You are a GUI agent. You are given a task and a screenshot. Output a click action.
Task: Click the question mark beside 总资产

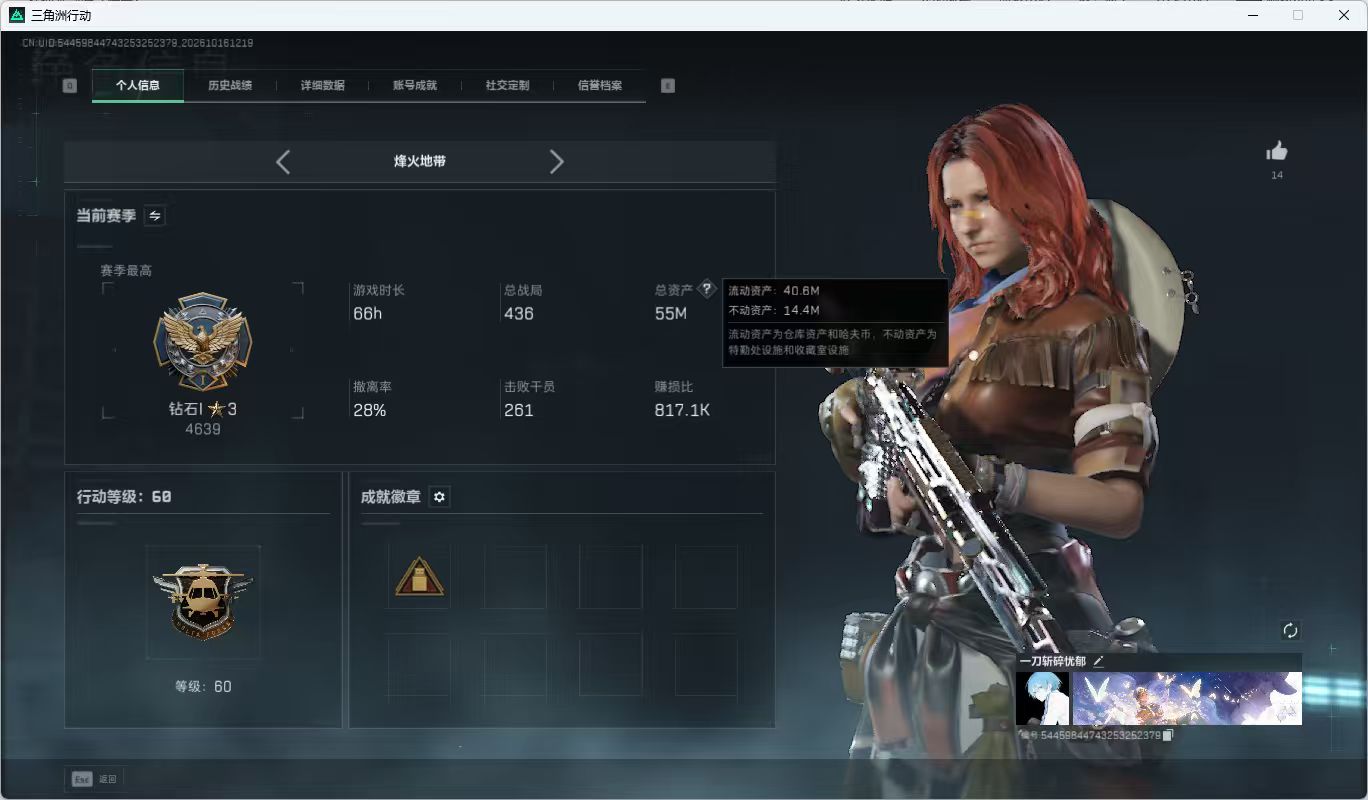click(x=707, y=289)
